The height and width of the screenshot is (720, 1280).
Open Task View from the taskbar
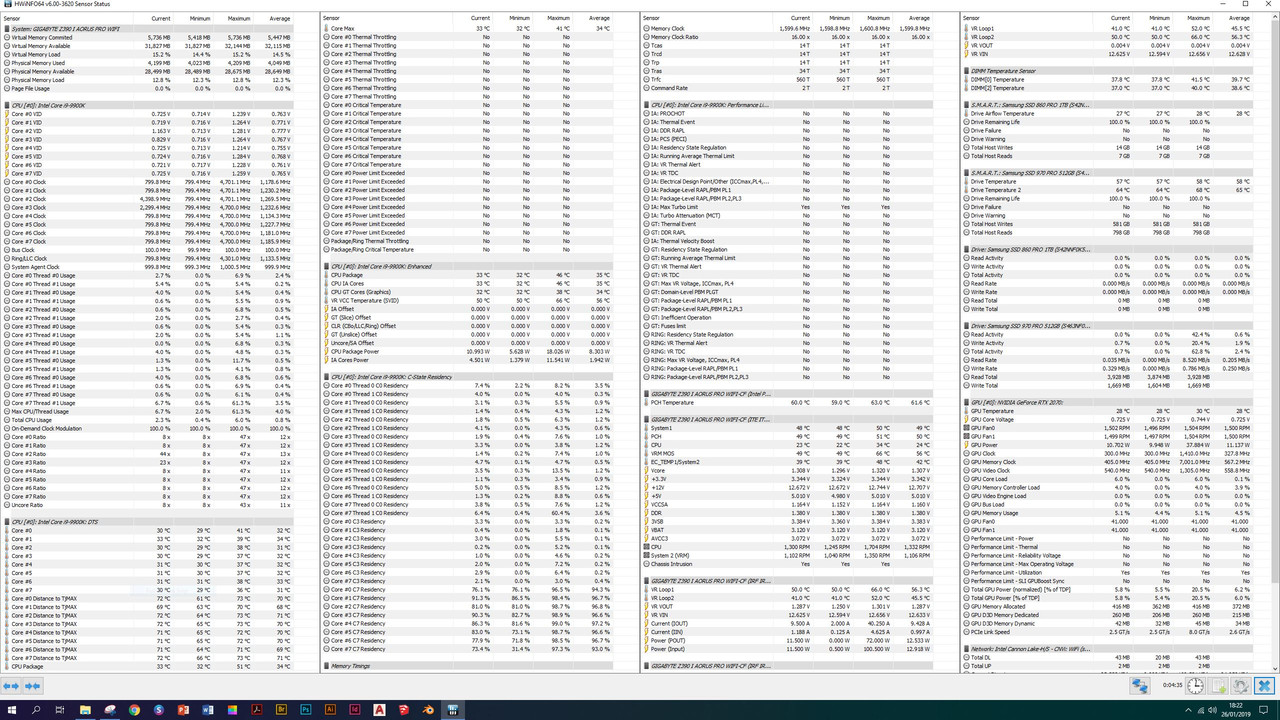click(x=58, y=710)
